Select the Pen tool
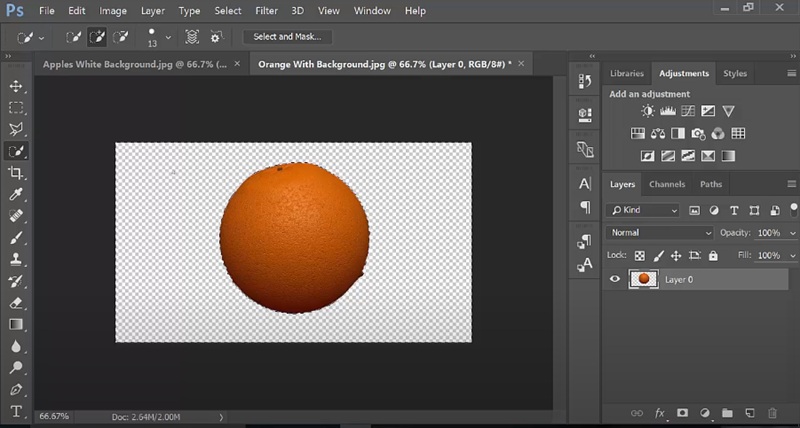 click(x=16, y=390)
